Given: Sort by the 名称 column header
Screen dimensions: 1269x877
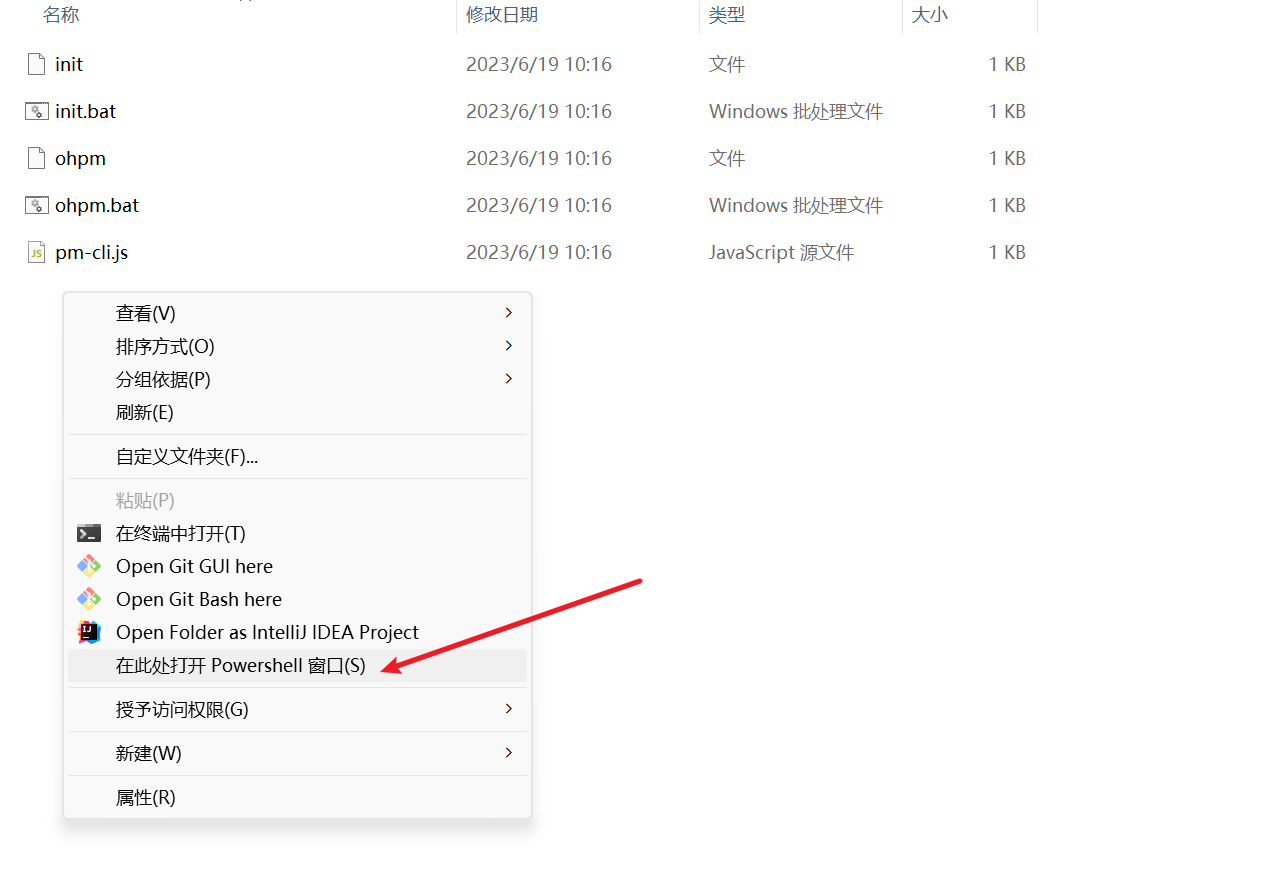Looking at the screenshot, I should pyautogui.click(x=61, y=15).
